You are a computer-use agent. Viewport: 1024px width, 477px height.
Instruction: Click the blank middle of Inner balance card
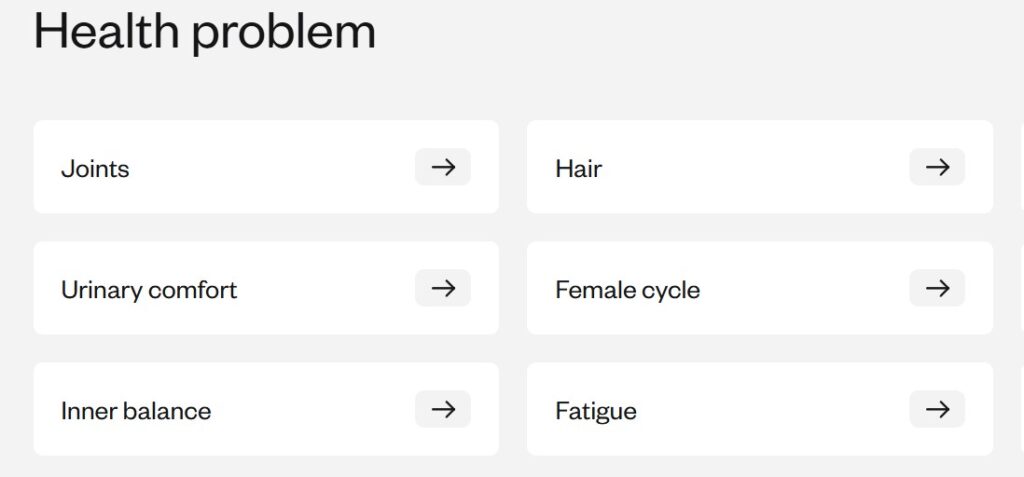(x=310, y=409)
